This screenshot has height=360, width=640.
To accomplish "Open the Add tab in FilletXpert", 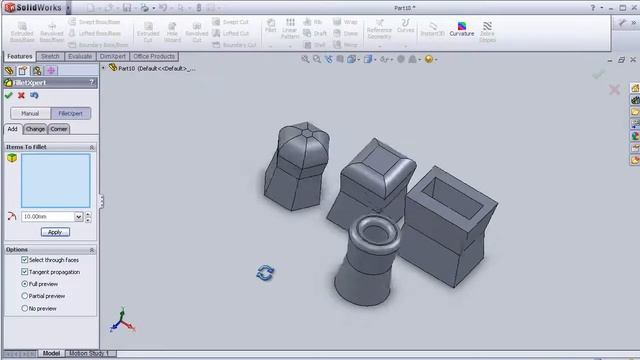I will 13,129.
